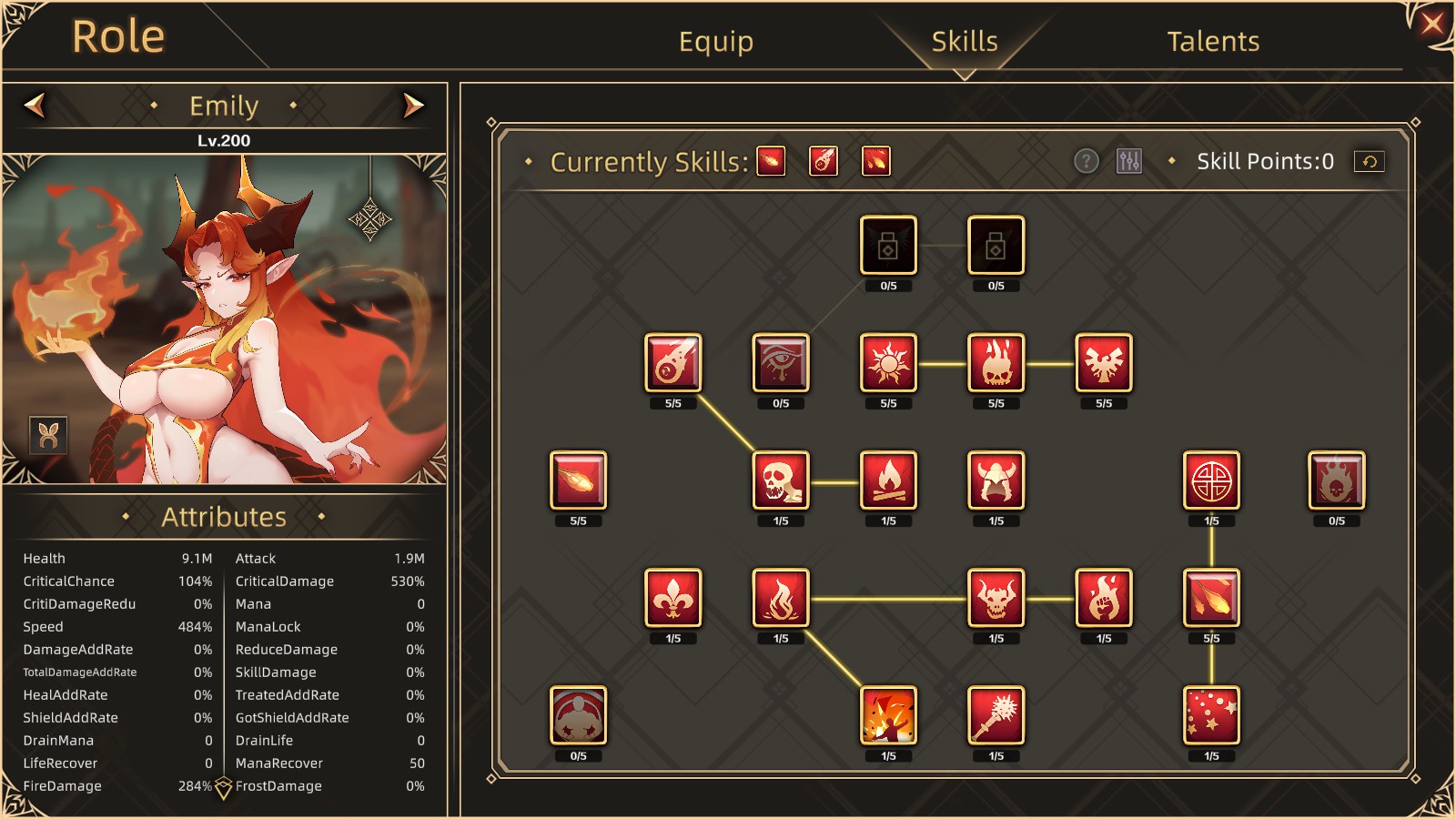Open the skill settings sliders icon
The width and height of the screenshot is (1456, 819).
[x=1129, y=161]
